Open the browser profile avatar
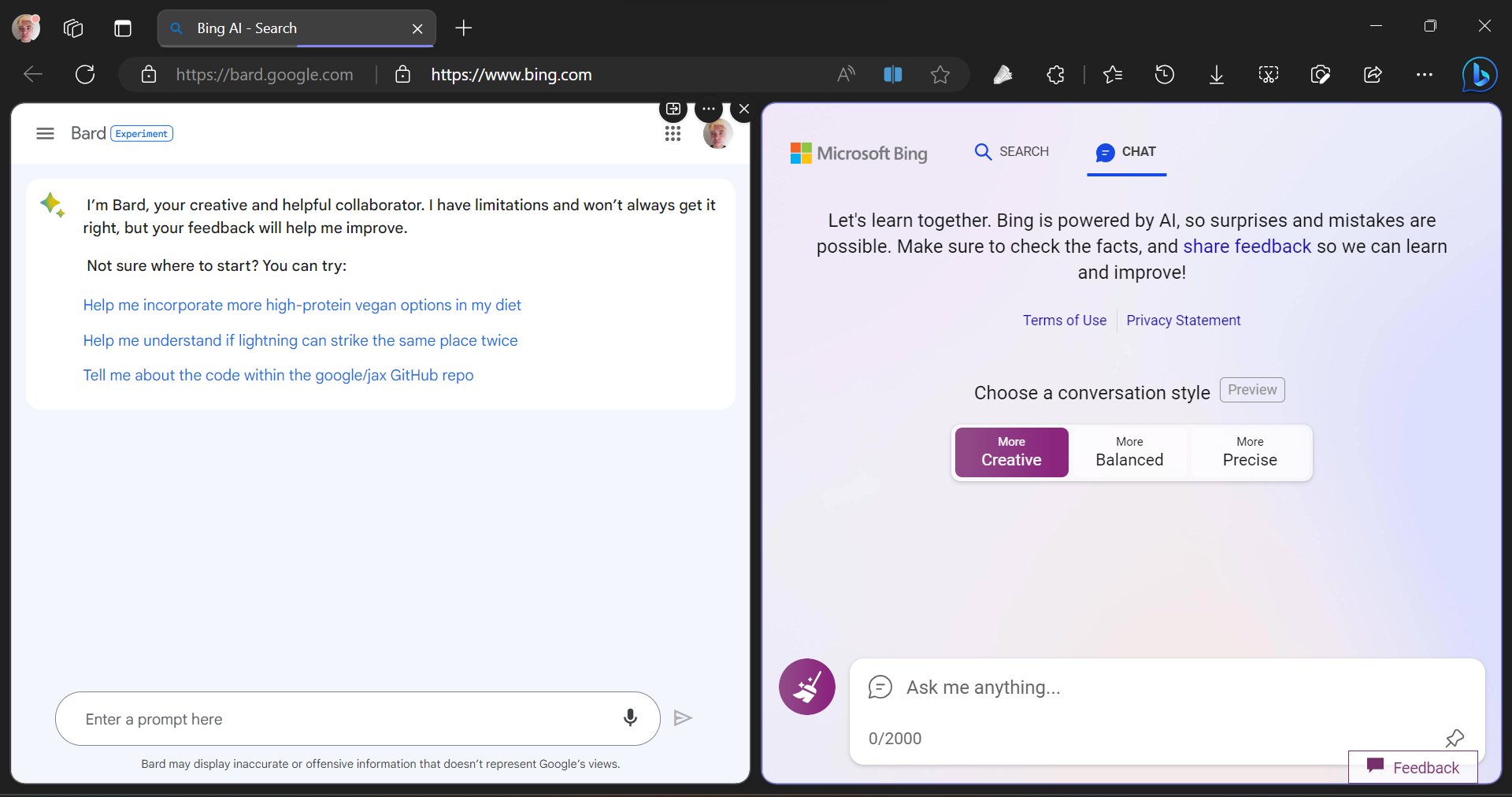Screen dimensions: 1512x797 (x=26, y=28)
